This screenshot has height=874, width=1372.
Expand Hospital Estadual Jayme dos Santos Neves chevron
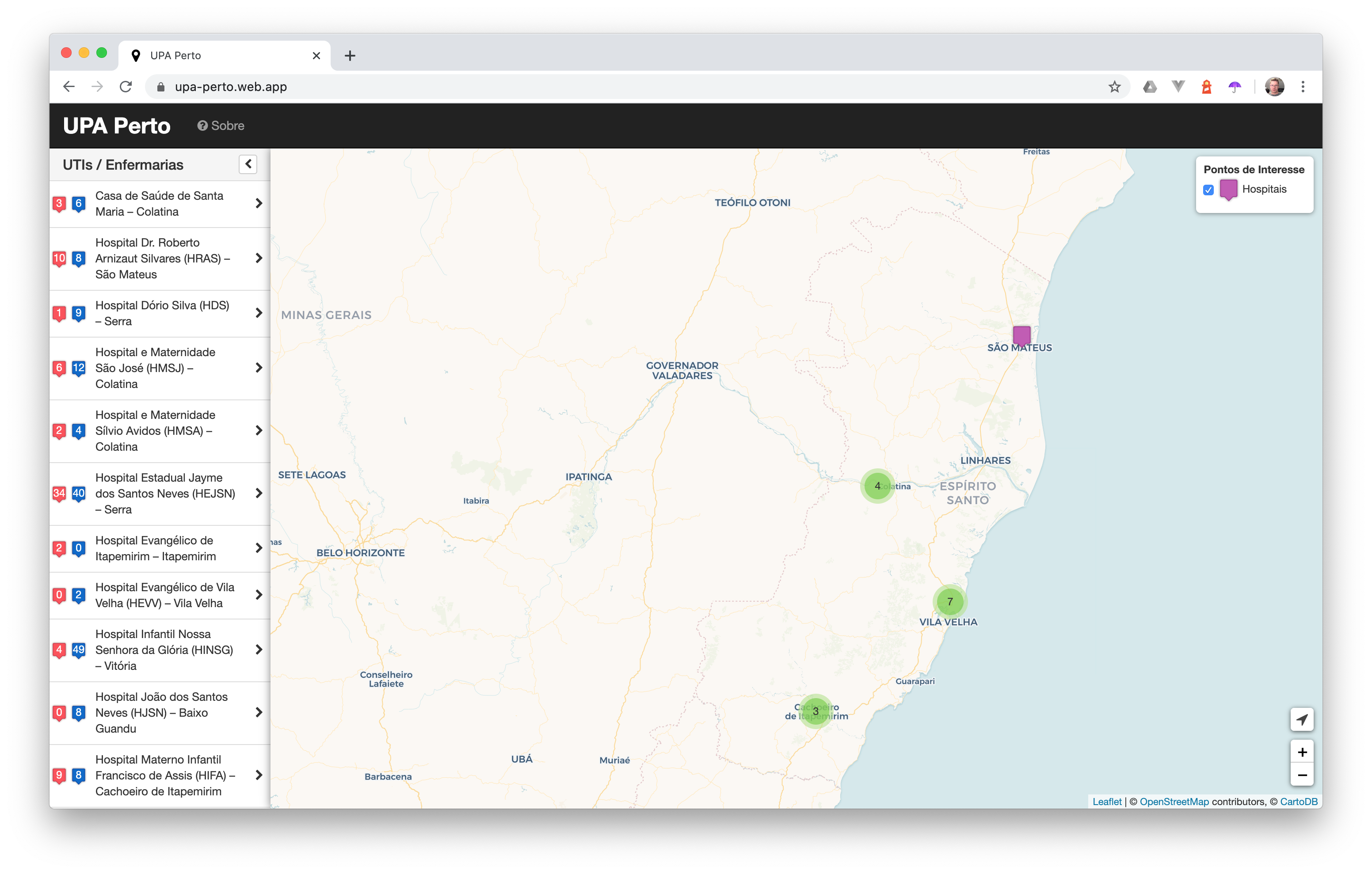pos(259,494)
